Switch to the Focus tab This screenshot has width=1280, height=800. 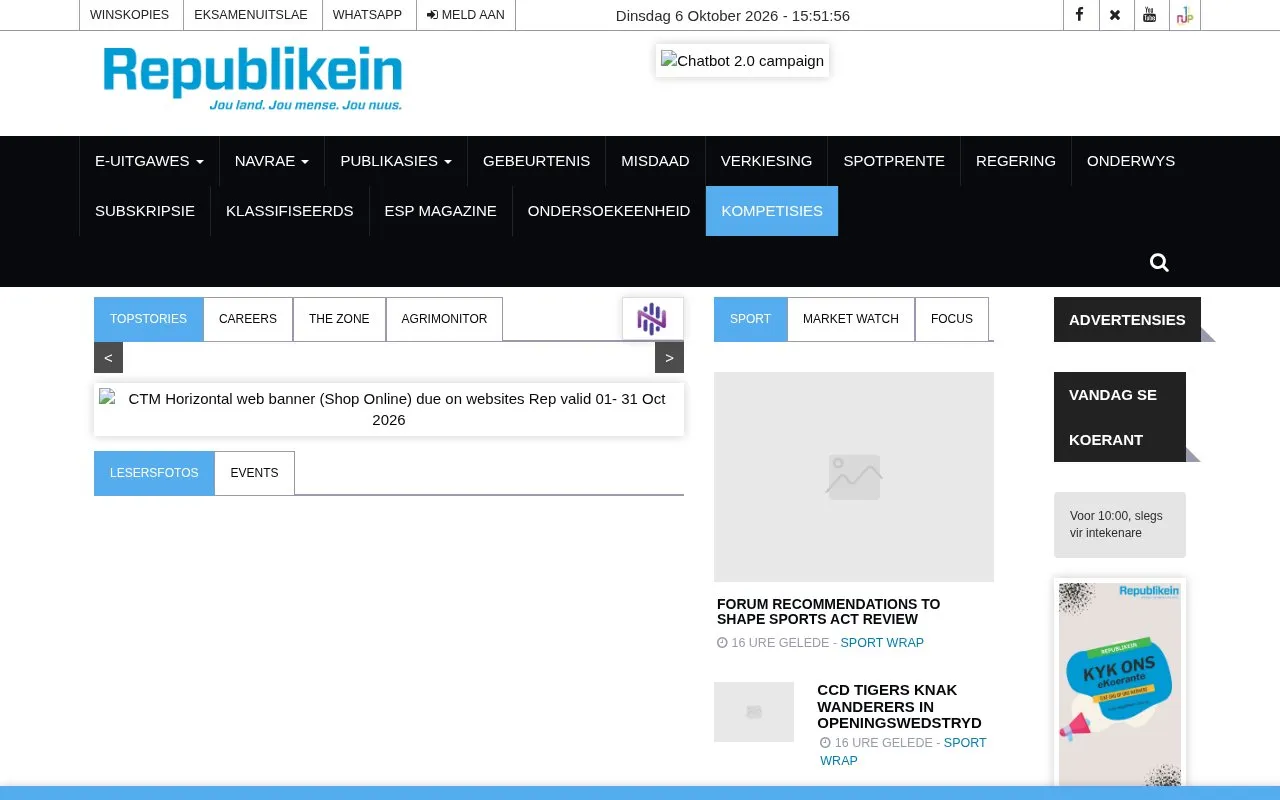(x=952, y=319)
